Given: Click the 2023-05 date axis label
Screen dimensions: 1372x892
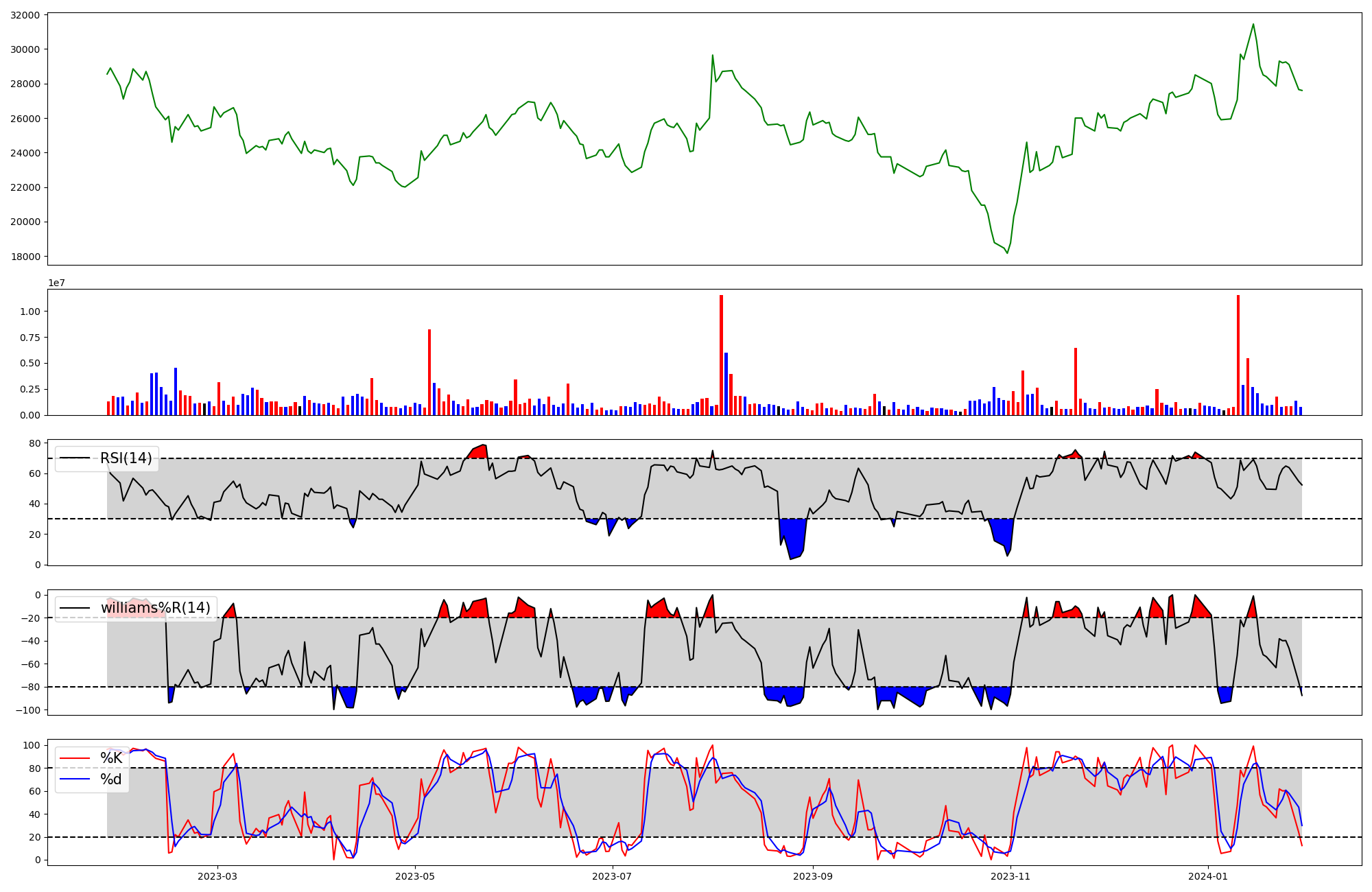Looking at the screenshot, I should click(415, 876).
